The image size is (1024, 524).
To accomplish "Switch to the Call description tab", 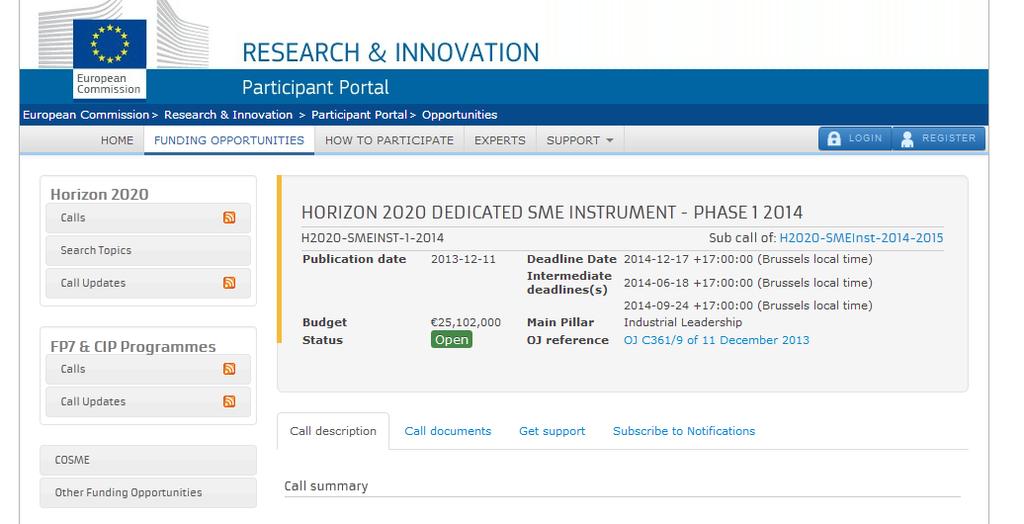I will (x=333, y=431).
